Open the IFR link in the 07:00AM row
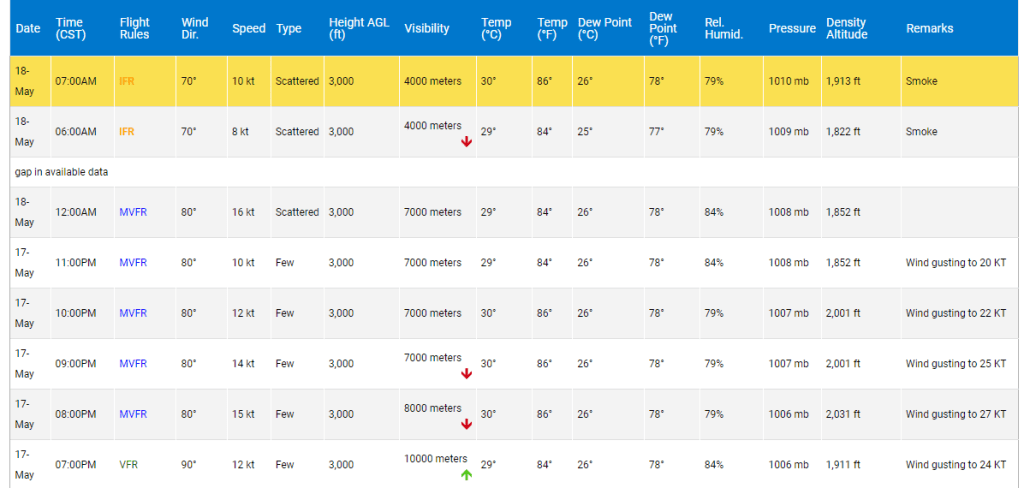1024x488 pixels. click(126, 81)
